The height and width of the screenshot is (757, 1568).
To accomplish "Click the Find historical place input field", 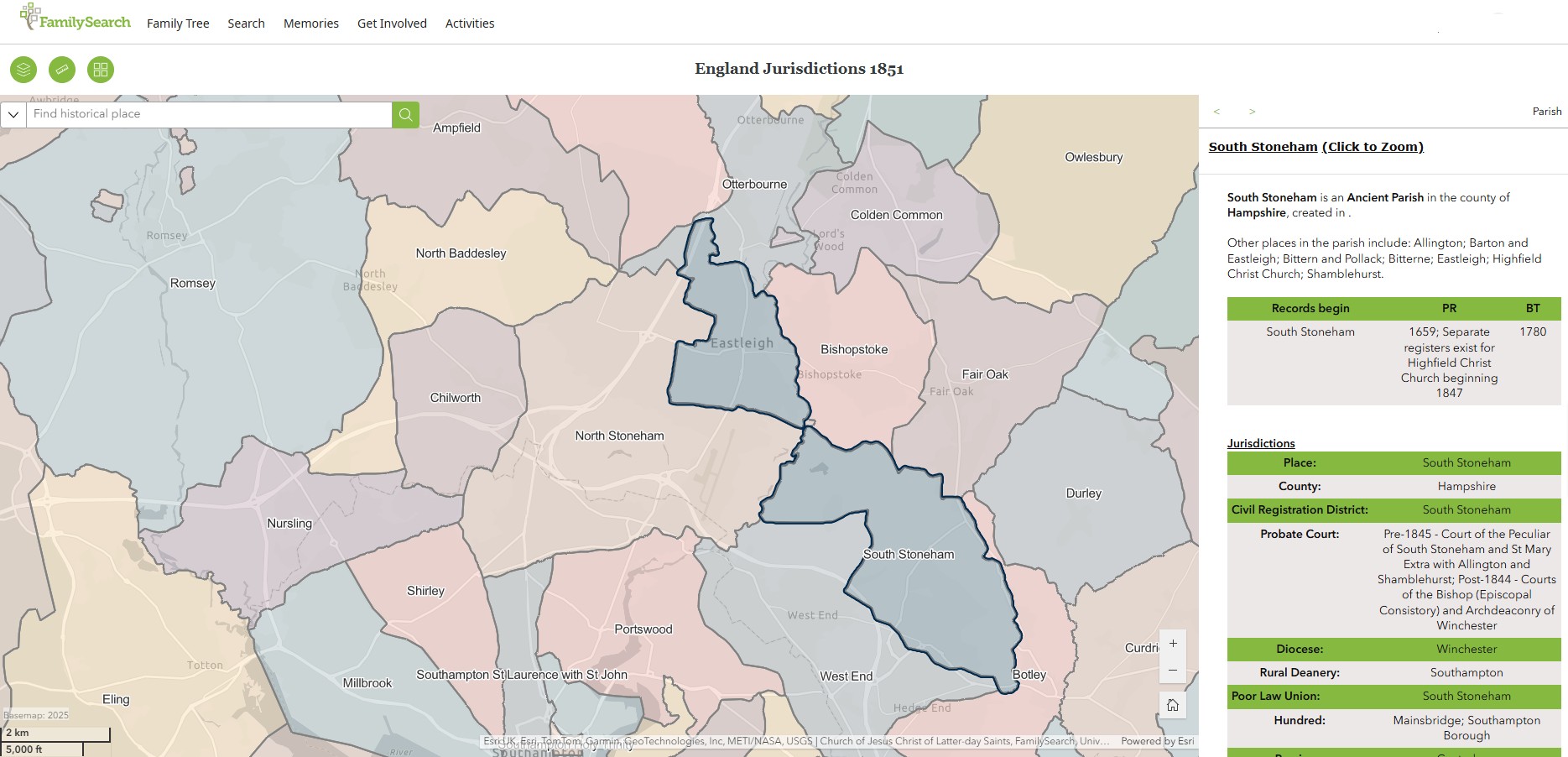I will 210,114.
